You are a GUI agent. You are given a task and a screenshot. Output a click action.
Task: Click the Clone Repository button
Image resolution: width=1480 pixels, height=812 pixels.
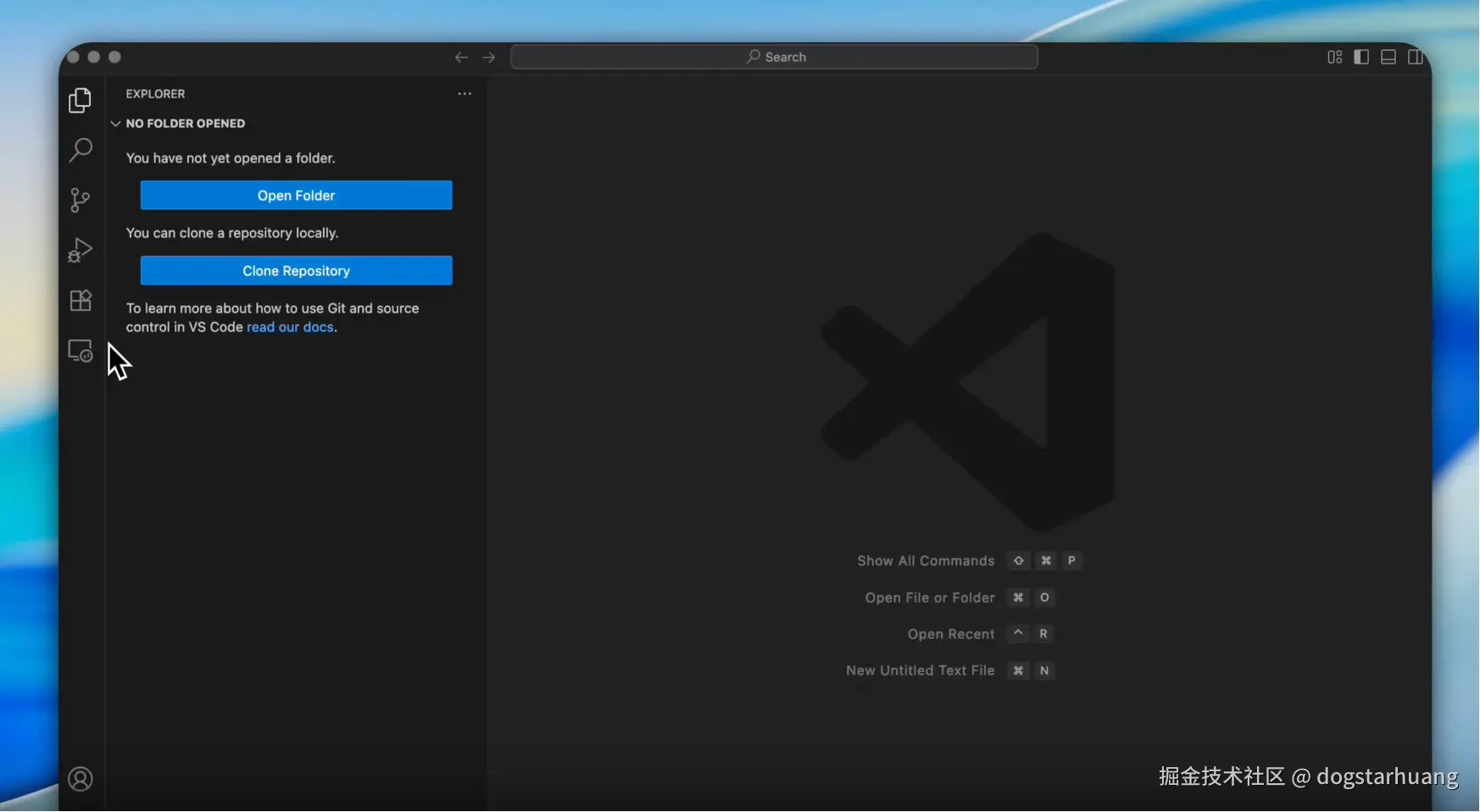[x=297, y=270]
